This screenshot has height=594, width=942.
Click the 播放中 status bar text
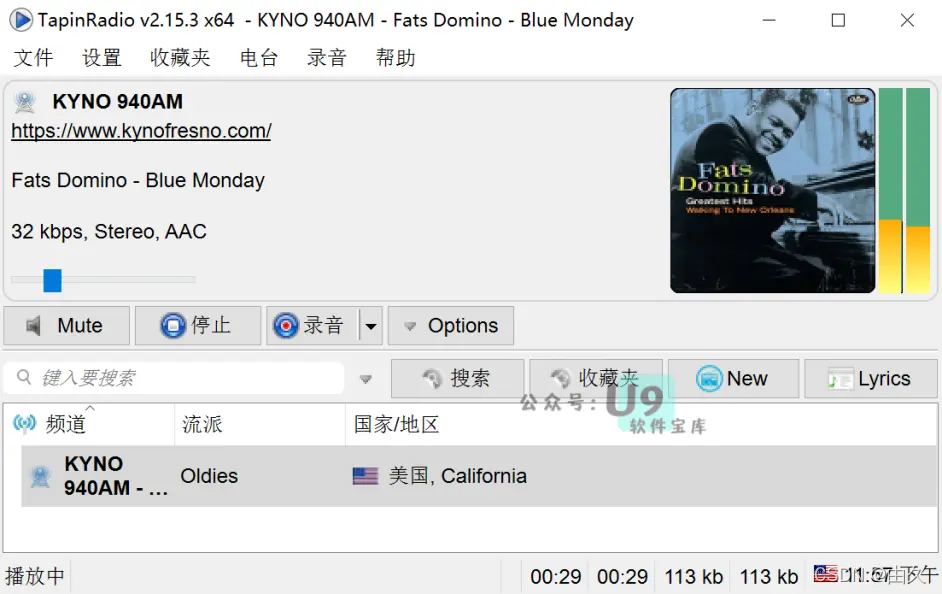(x=35, y=577)
